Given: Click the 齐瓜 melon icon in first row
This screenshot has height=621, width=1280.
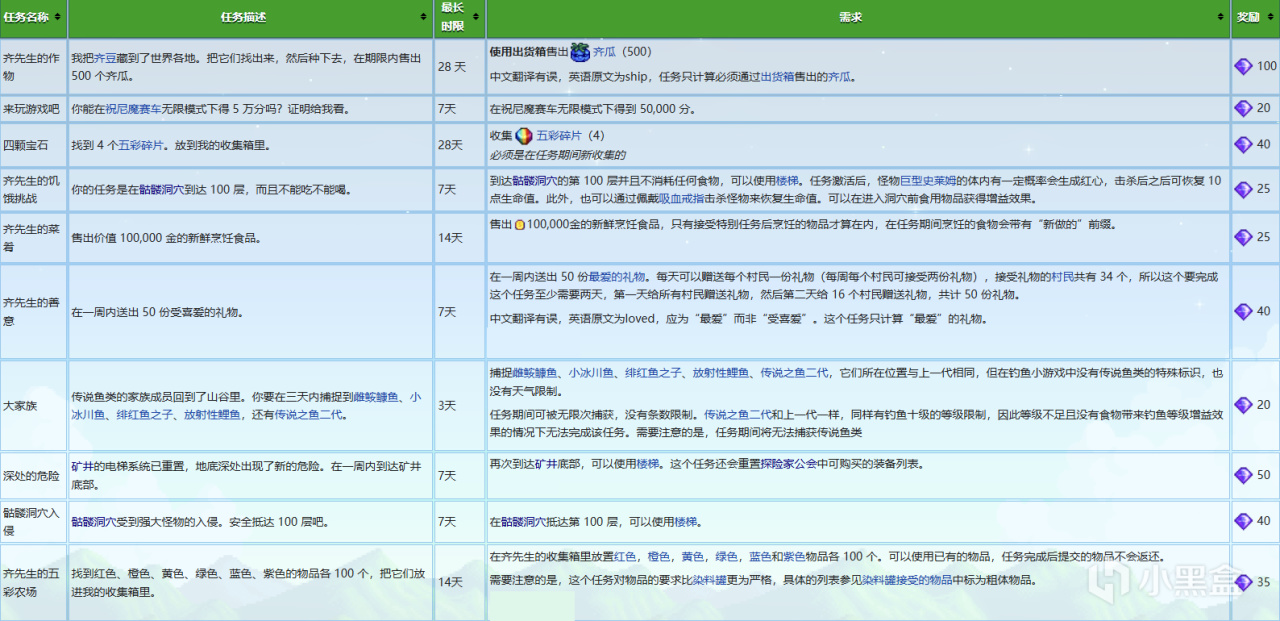Looking at the screenshot, I should click(x=579, y=51).
